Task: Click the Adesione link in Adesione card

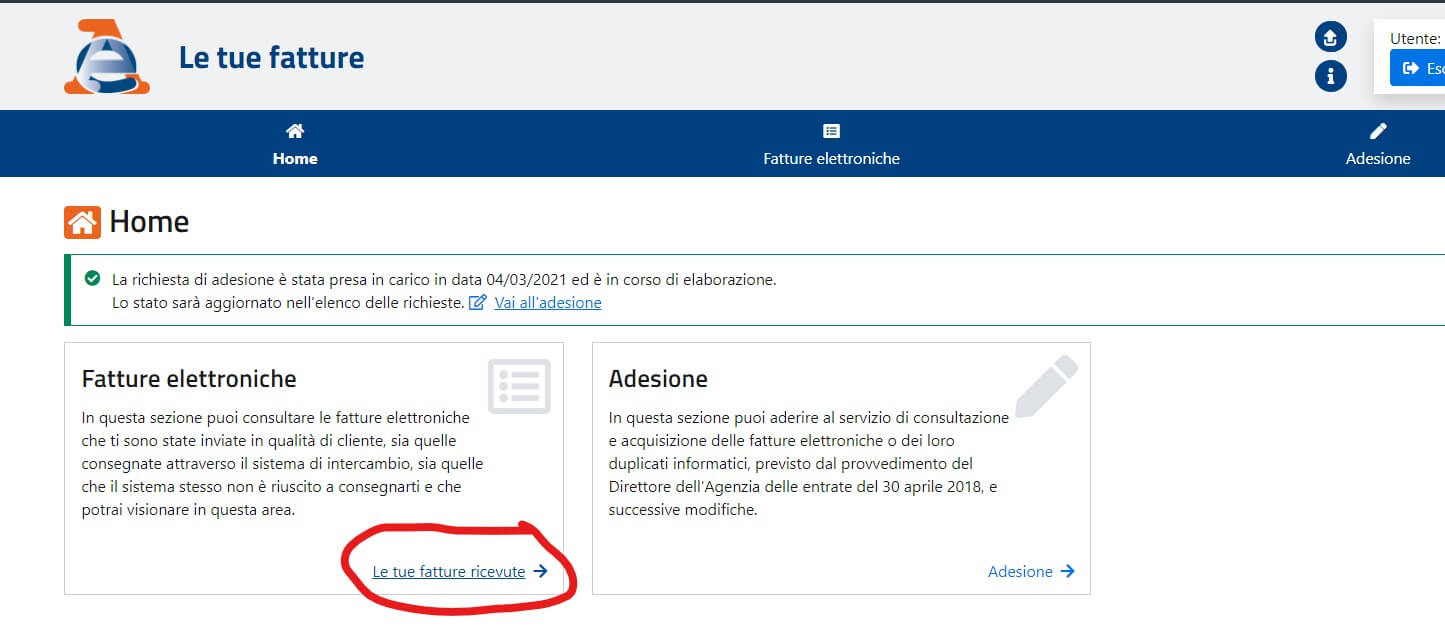Action: click(1020, 572)
